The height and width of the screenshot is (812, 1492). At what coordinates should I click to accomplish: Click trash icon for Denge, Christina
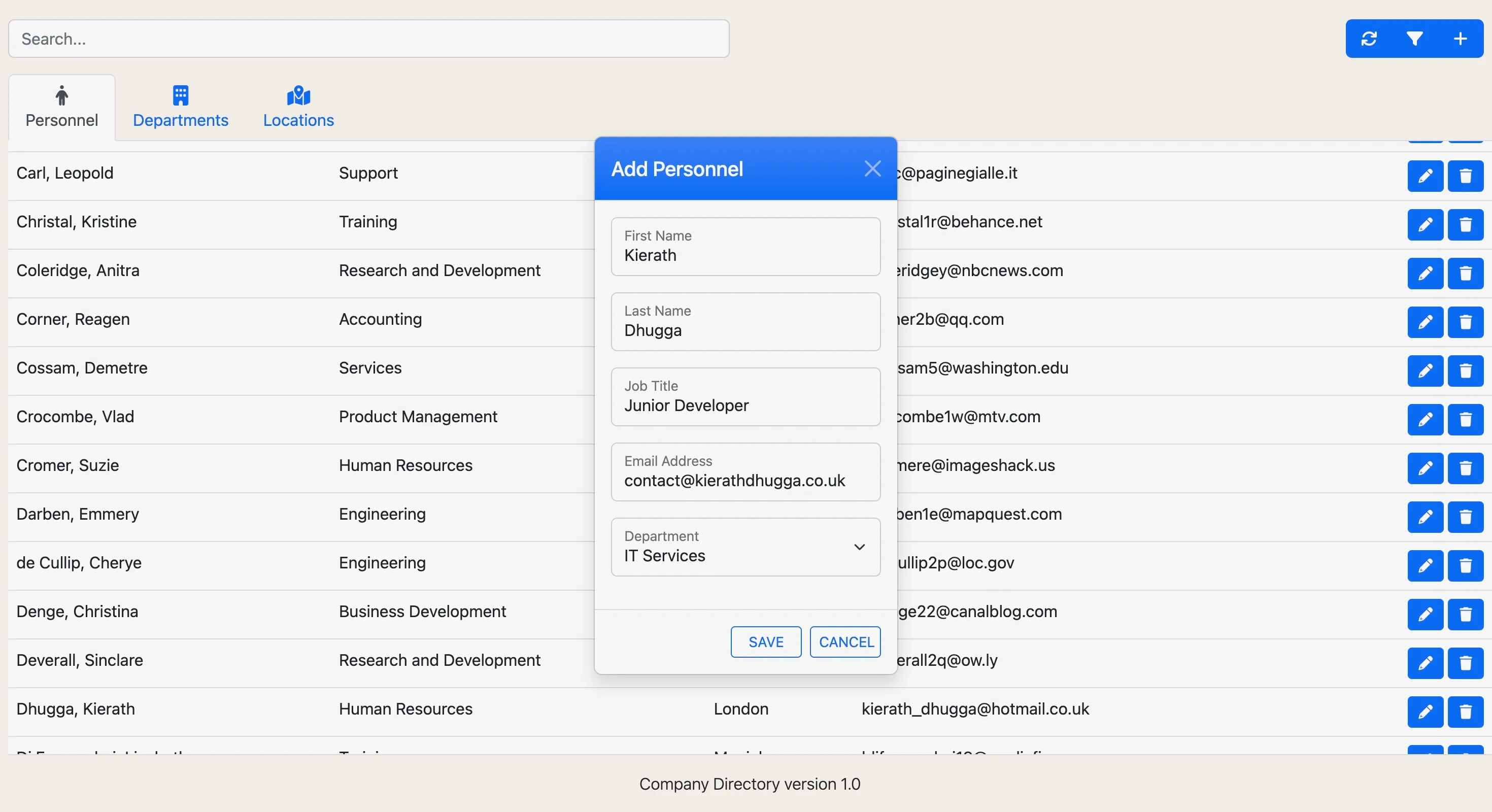point(1466,614)
